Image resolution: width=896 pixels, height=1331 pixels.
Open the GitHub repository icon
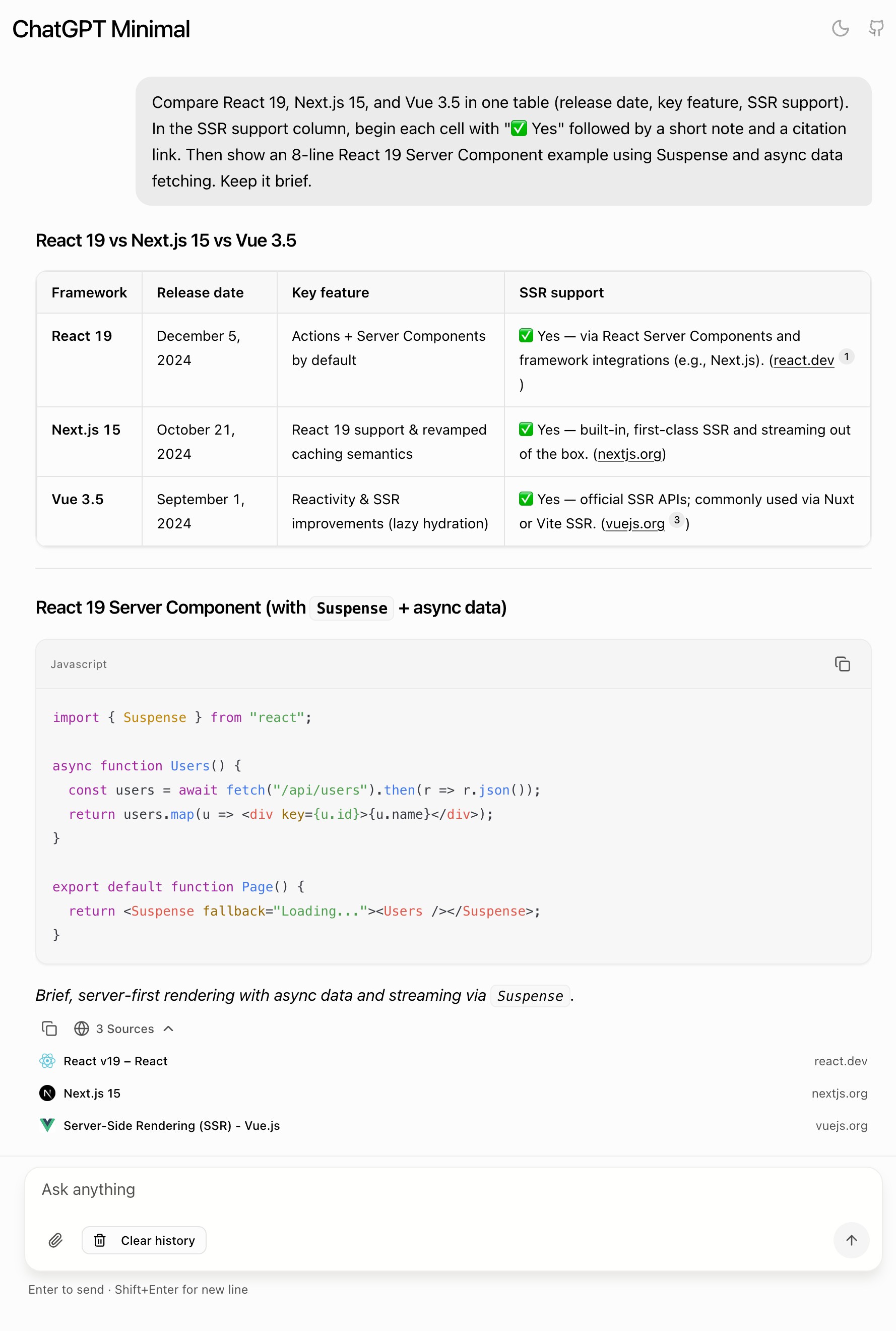[875, 29]
